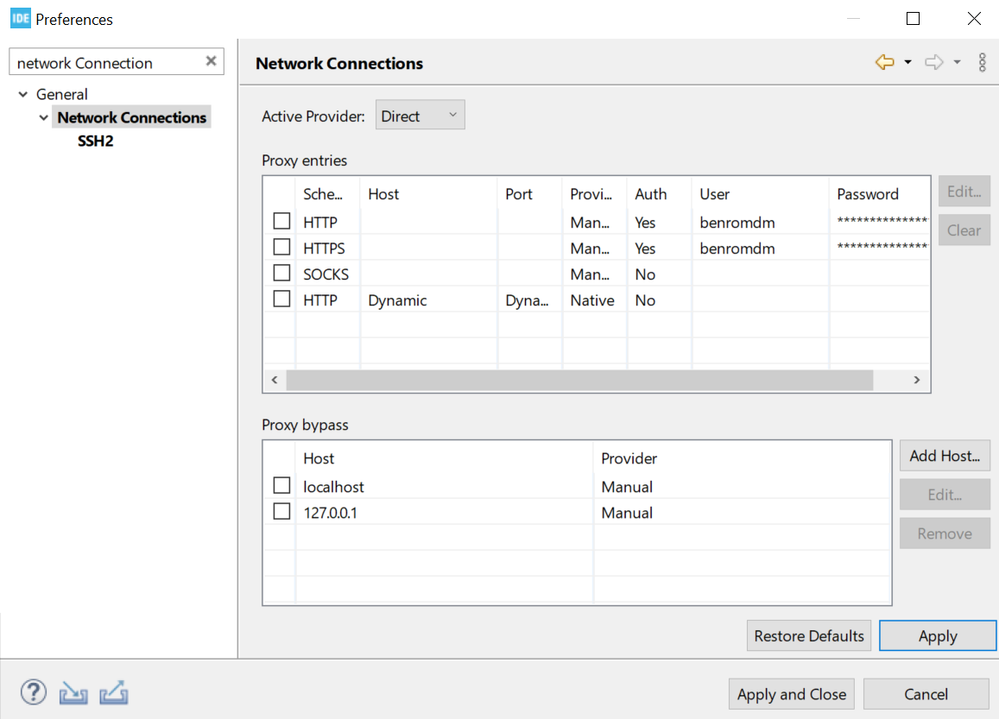Click the Restore Defaults button
The height and width of the screenshot is (719, 999).
pyautogui.click(x=808, y=636)
